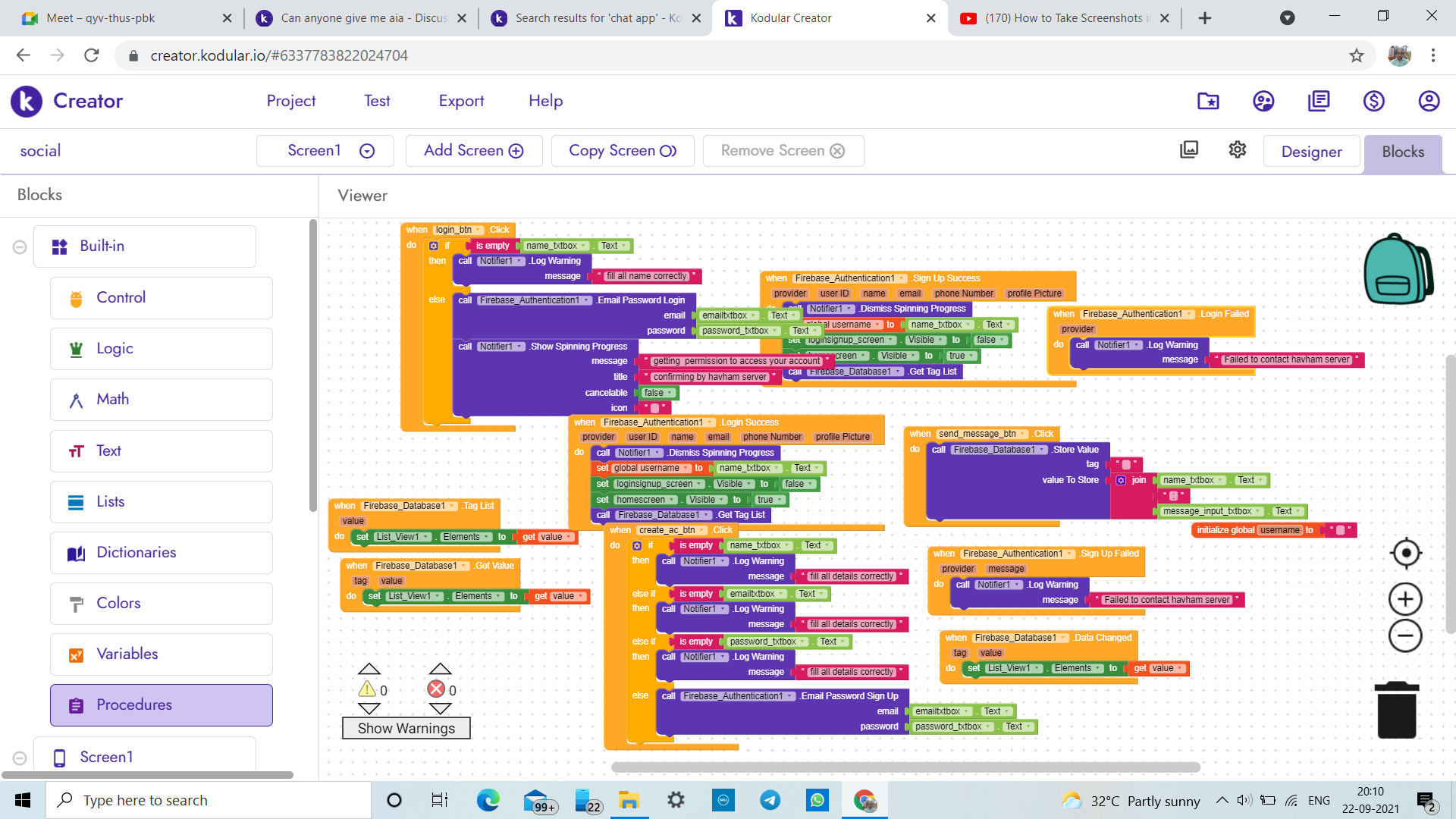Open the Math blocks category
The width and height of the screenshot is (1456, 819).
(162, 400)
